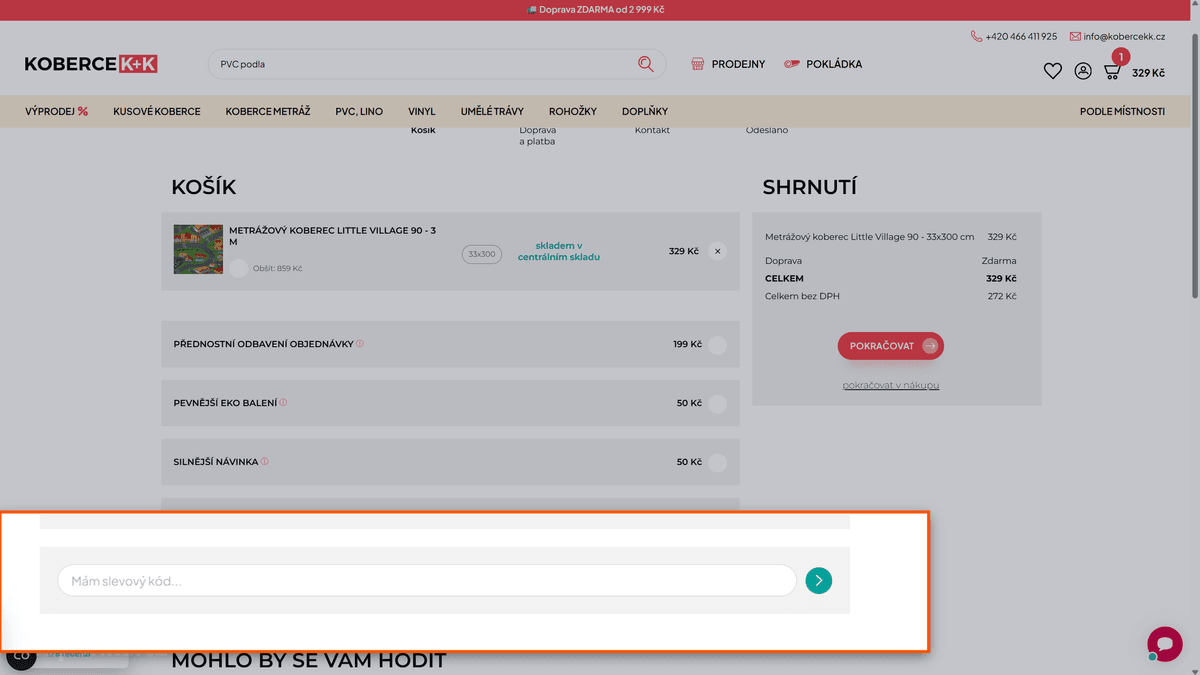Screen dimensions: 1200x675
Task: Select the Košík checkout step
Action: (423, 130)
